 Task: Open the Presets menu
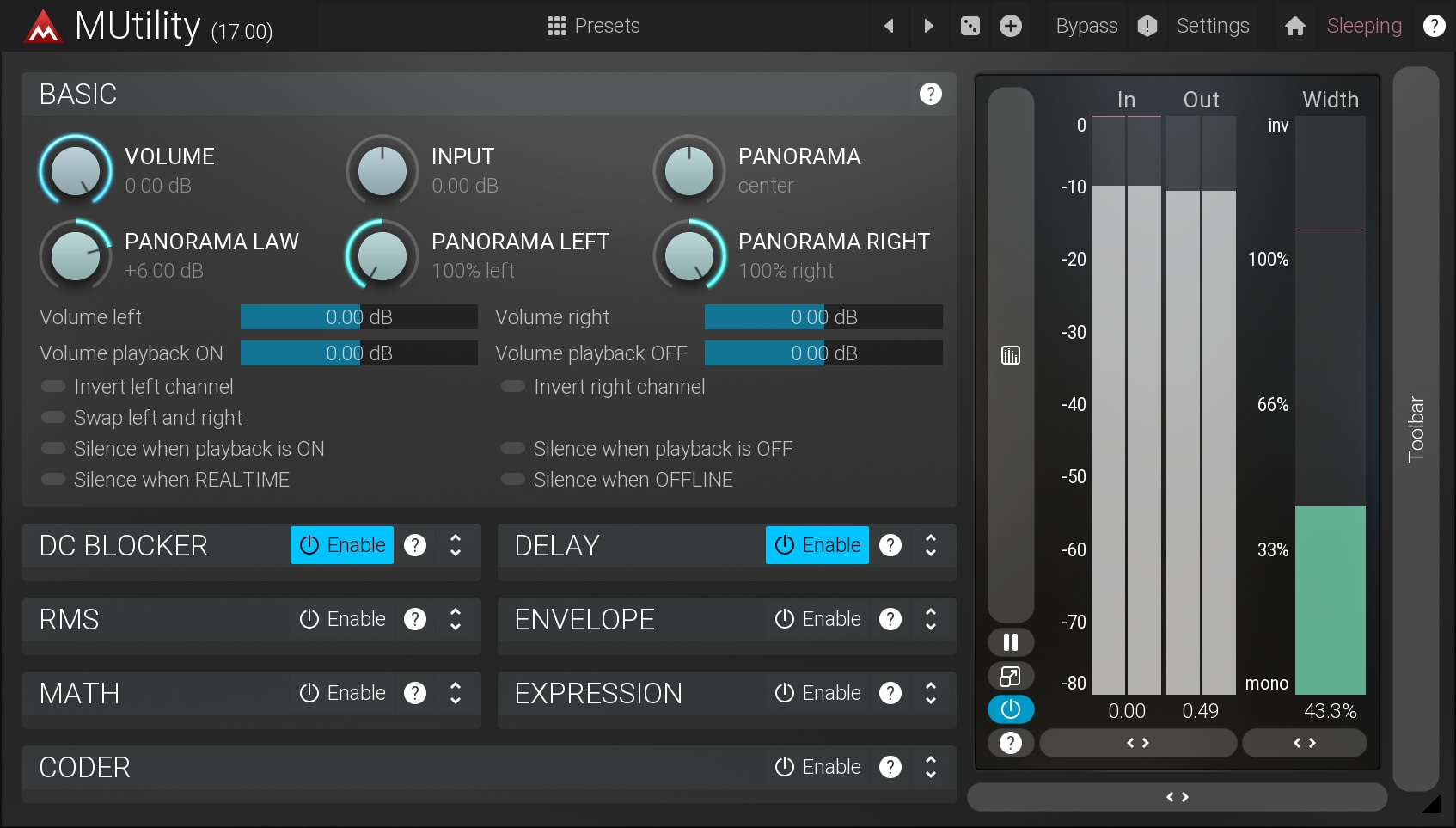pyautogui.click(x=593, y=26)
